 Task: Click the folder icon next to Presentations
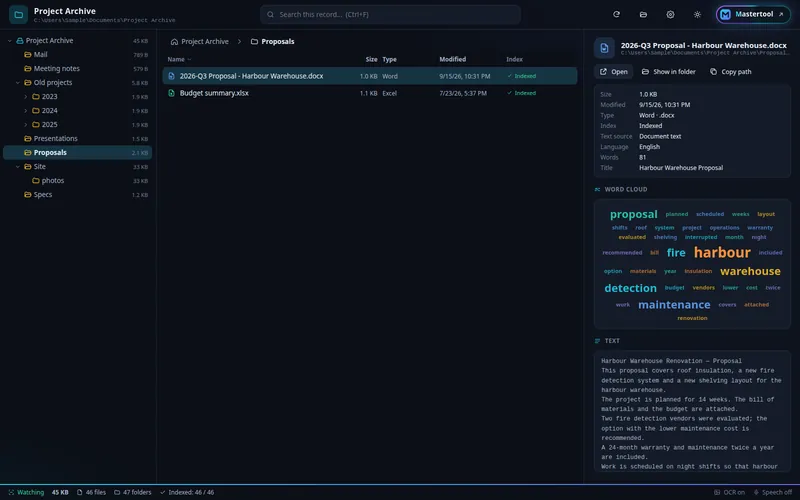point(28,139)
